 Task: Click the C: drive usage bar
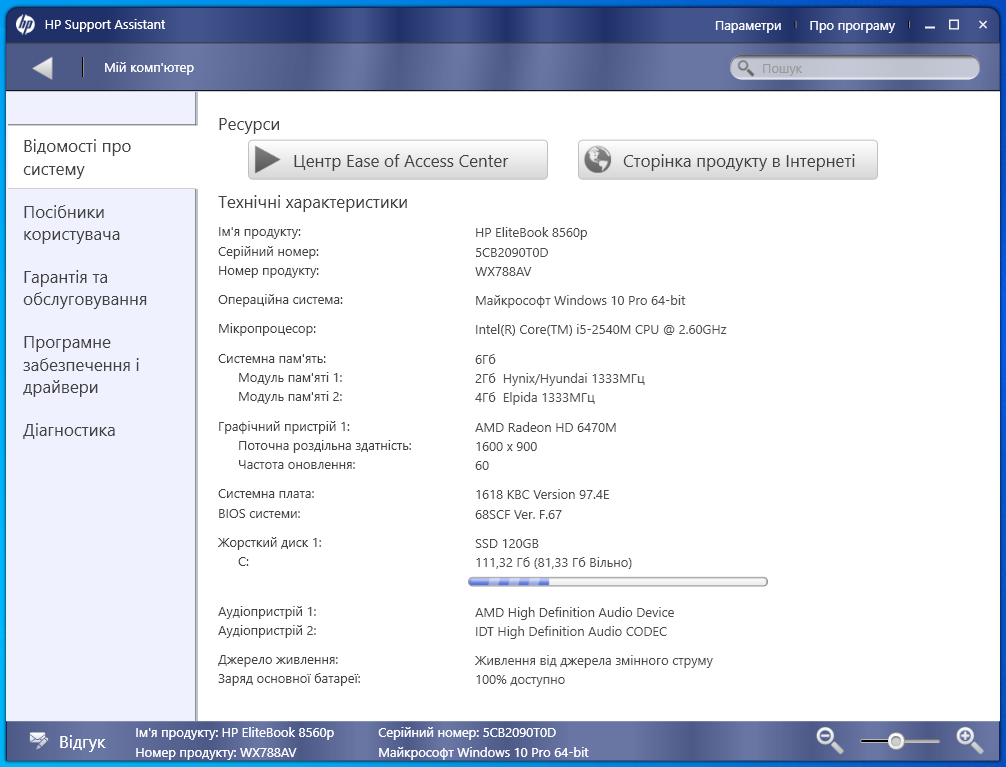pos(618,582)
